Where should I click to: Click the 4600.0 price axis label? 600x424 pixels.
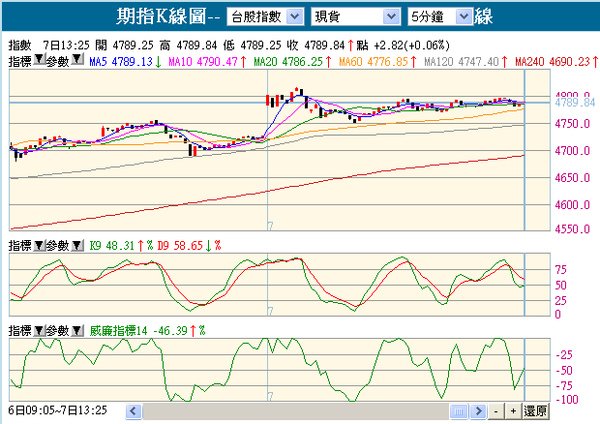[572, 205]
